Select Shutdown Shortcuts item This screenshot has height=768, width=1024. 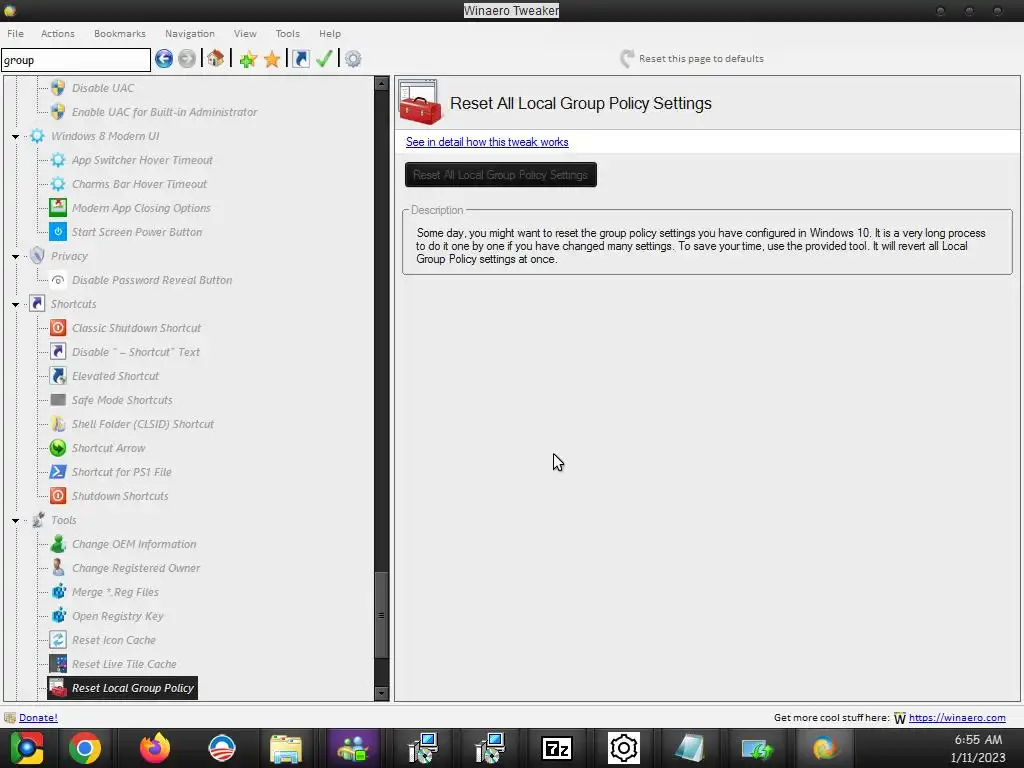[x=120, y=496]
